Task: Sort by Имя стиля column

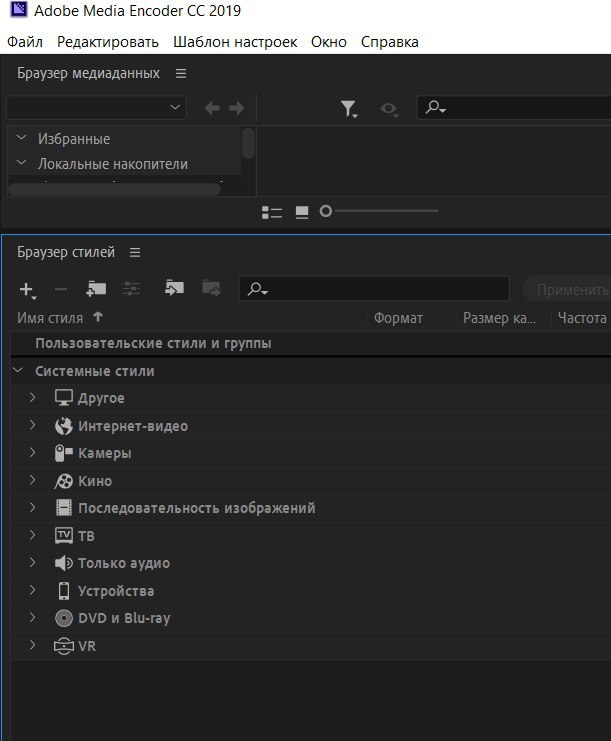Action: tap(50, 318)
